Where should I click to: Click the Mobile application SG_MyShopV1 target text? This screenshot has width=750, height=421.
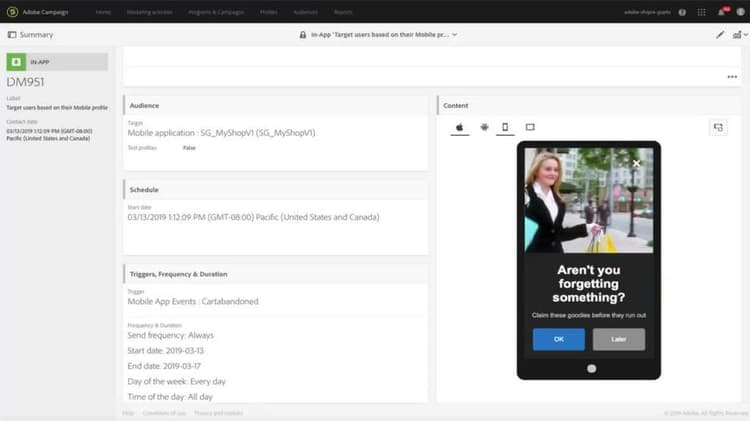click(x=221, y=133)
